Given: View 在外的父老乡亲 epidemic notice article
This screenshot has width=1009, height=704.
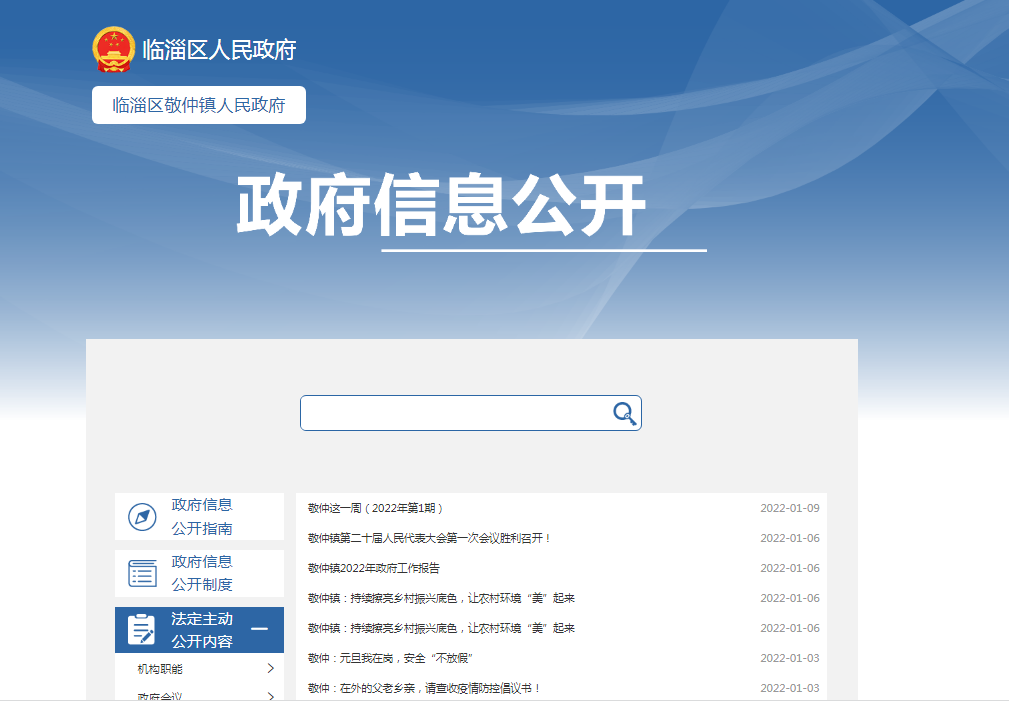Looking at the screenshot, I should [x=424, y=688].
